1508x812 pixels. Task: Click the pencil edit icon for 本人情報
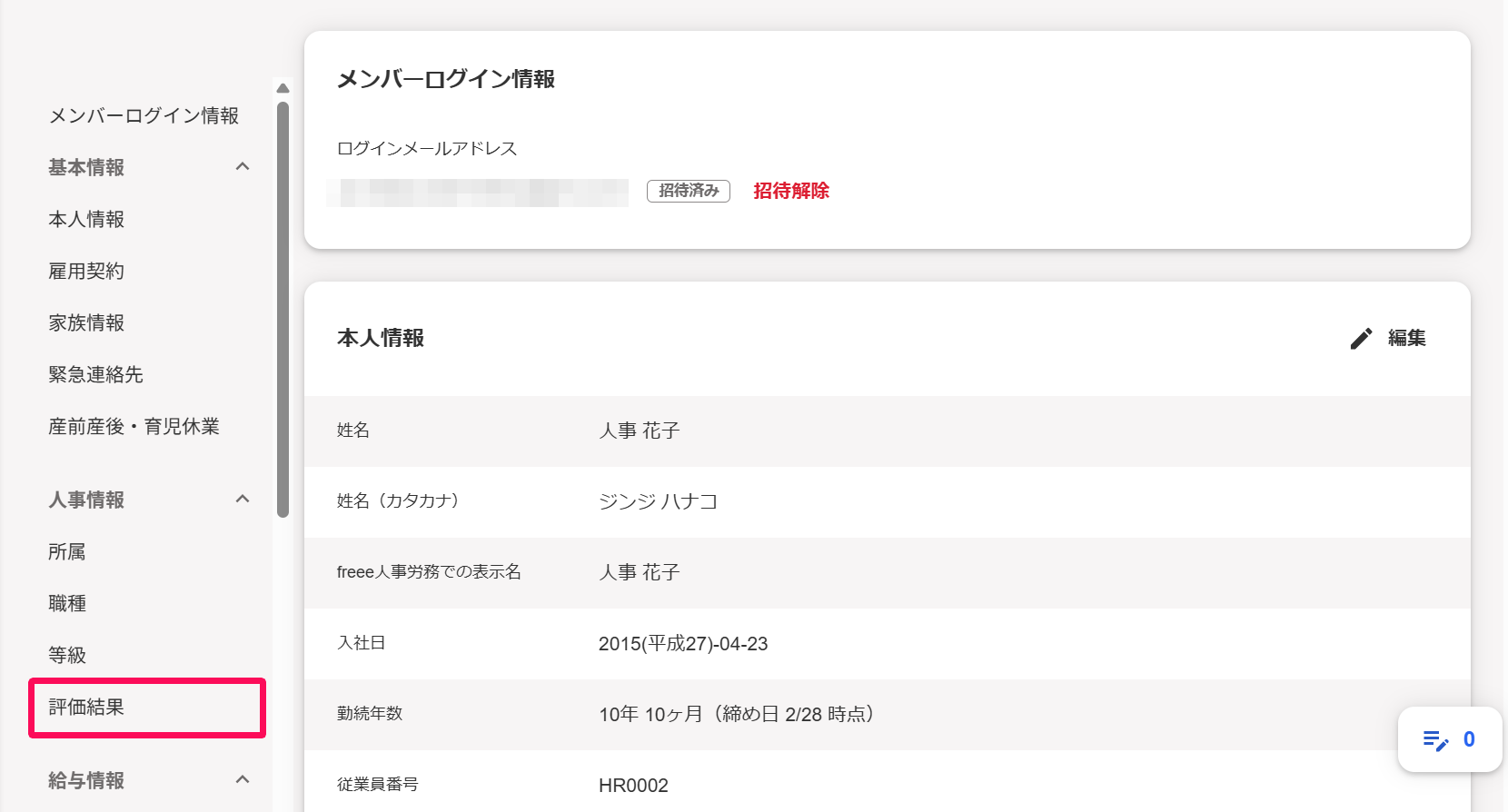1361,339
